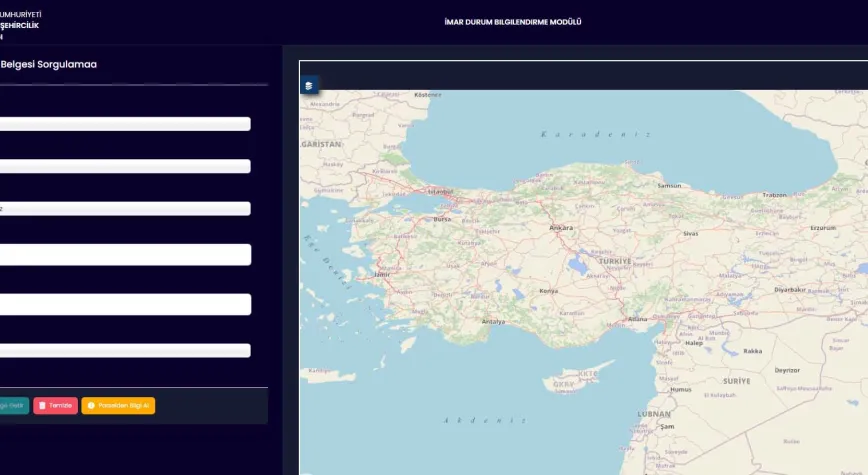Viewport: 868px width, 475px height.
Task: Click Diyarbakır on the map
Action: tap(790, 290)
